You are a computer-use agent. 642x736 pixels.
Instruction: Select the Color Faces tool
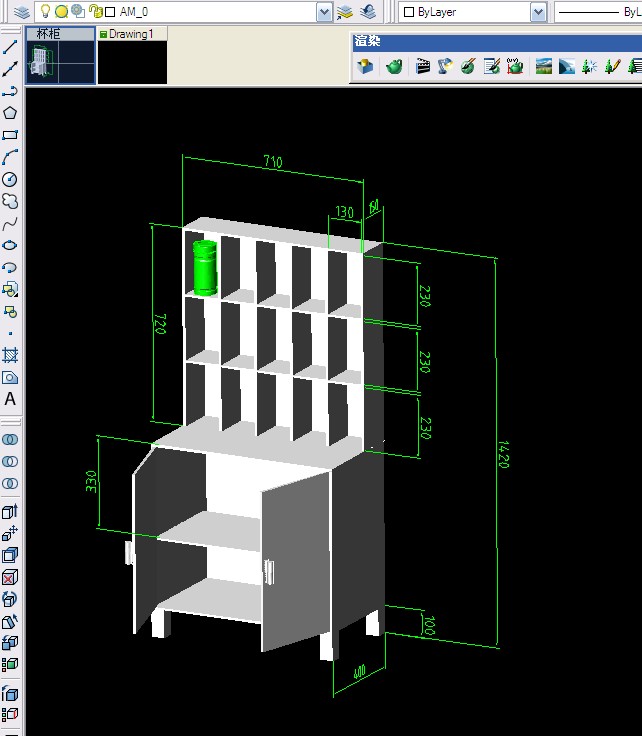click(x=10, y=664)
